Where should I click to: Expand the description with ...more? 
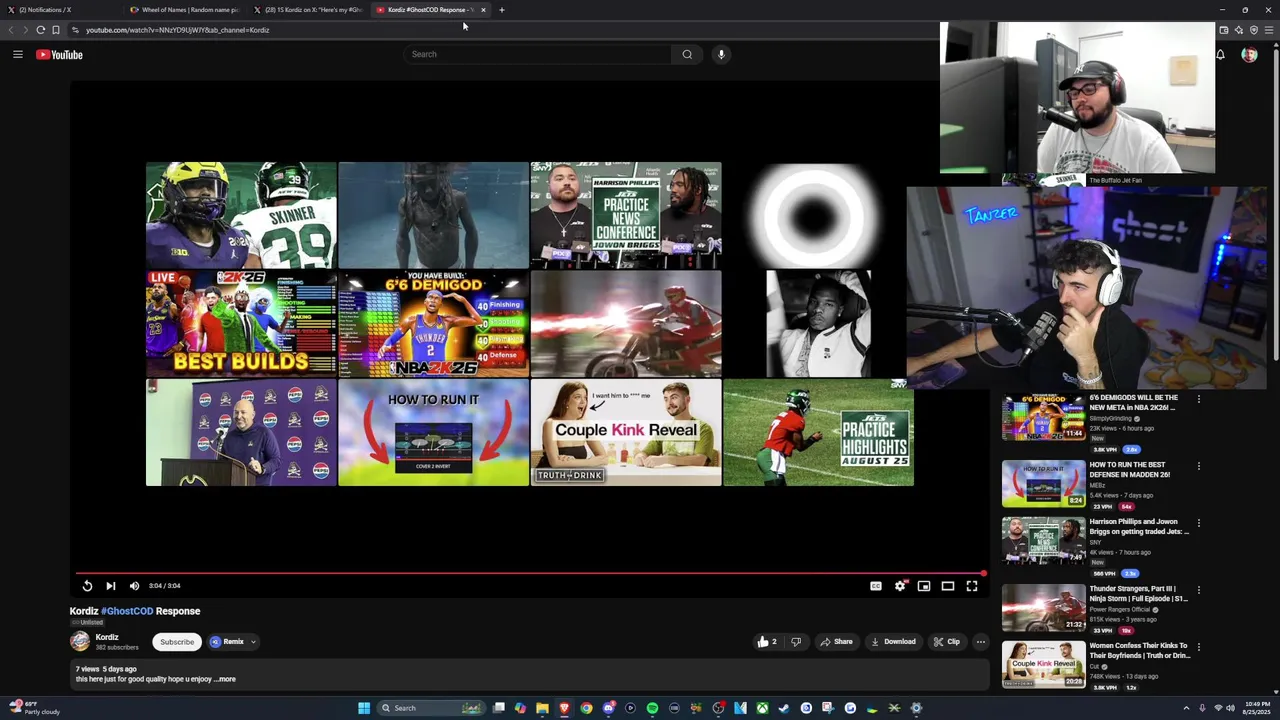[225, 679]
